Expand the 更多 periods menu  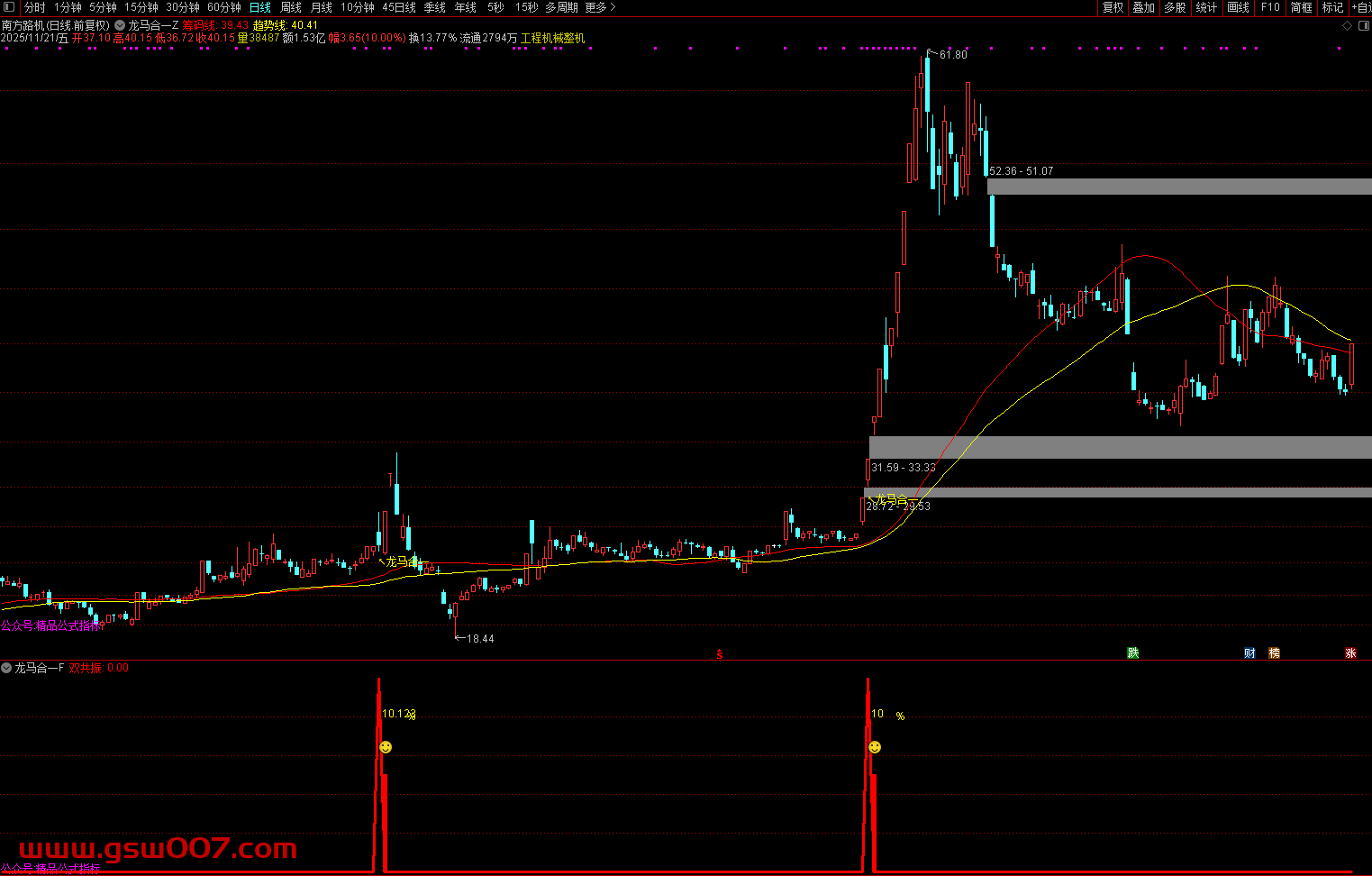(x=600, y=7)
